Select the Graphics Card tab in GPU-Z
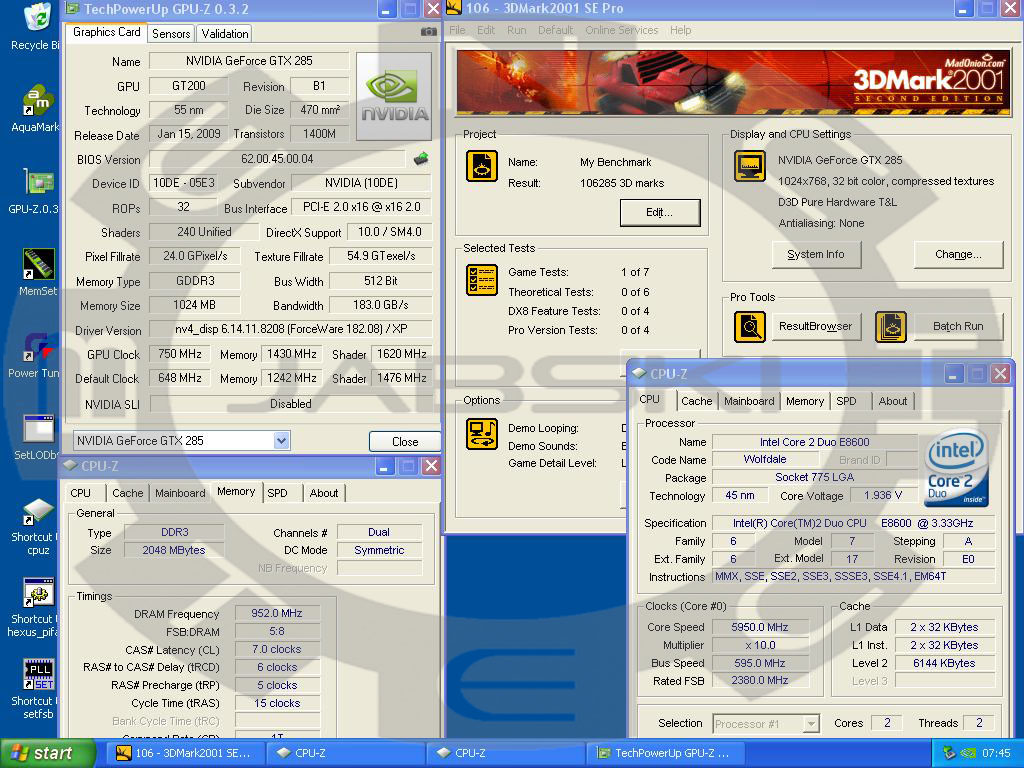1024x768 pixels. click(x=106, y=32)
